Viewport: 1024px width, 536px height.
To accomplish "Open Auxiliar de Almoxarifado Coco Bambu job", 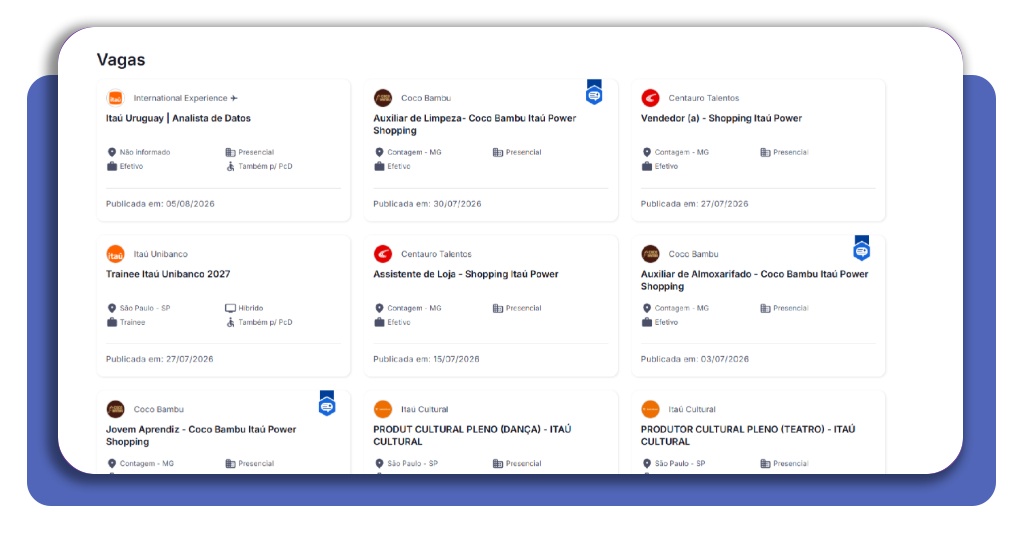I will (754, 280).
